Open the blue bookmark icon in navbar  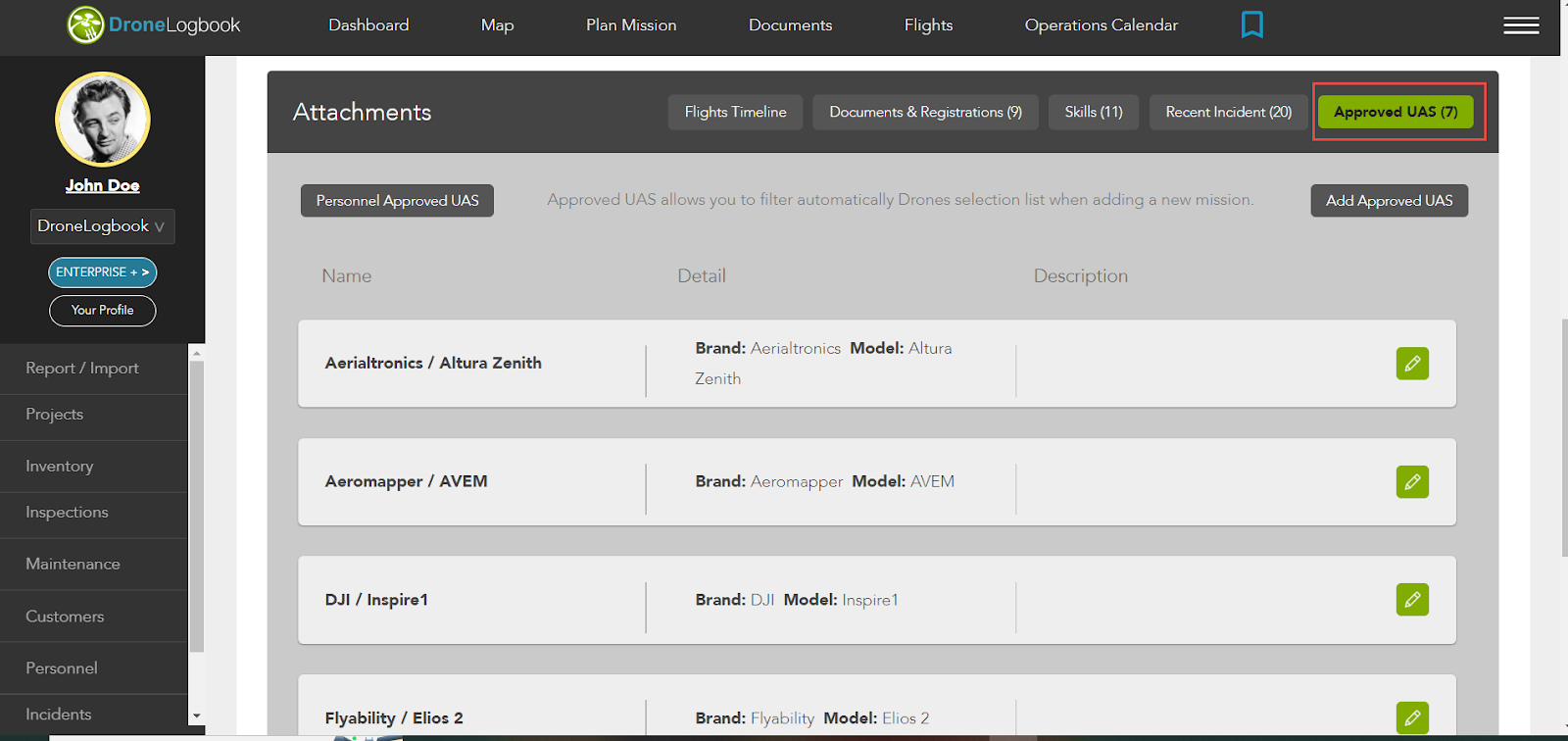(1251, 25)
